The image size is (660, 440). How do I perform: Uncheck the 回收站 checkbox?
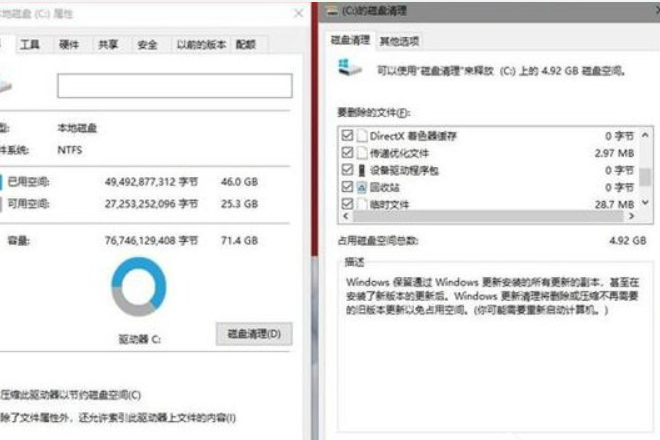tap(347, 186)
